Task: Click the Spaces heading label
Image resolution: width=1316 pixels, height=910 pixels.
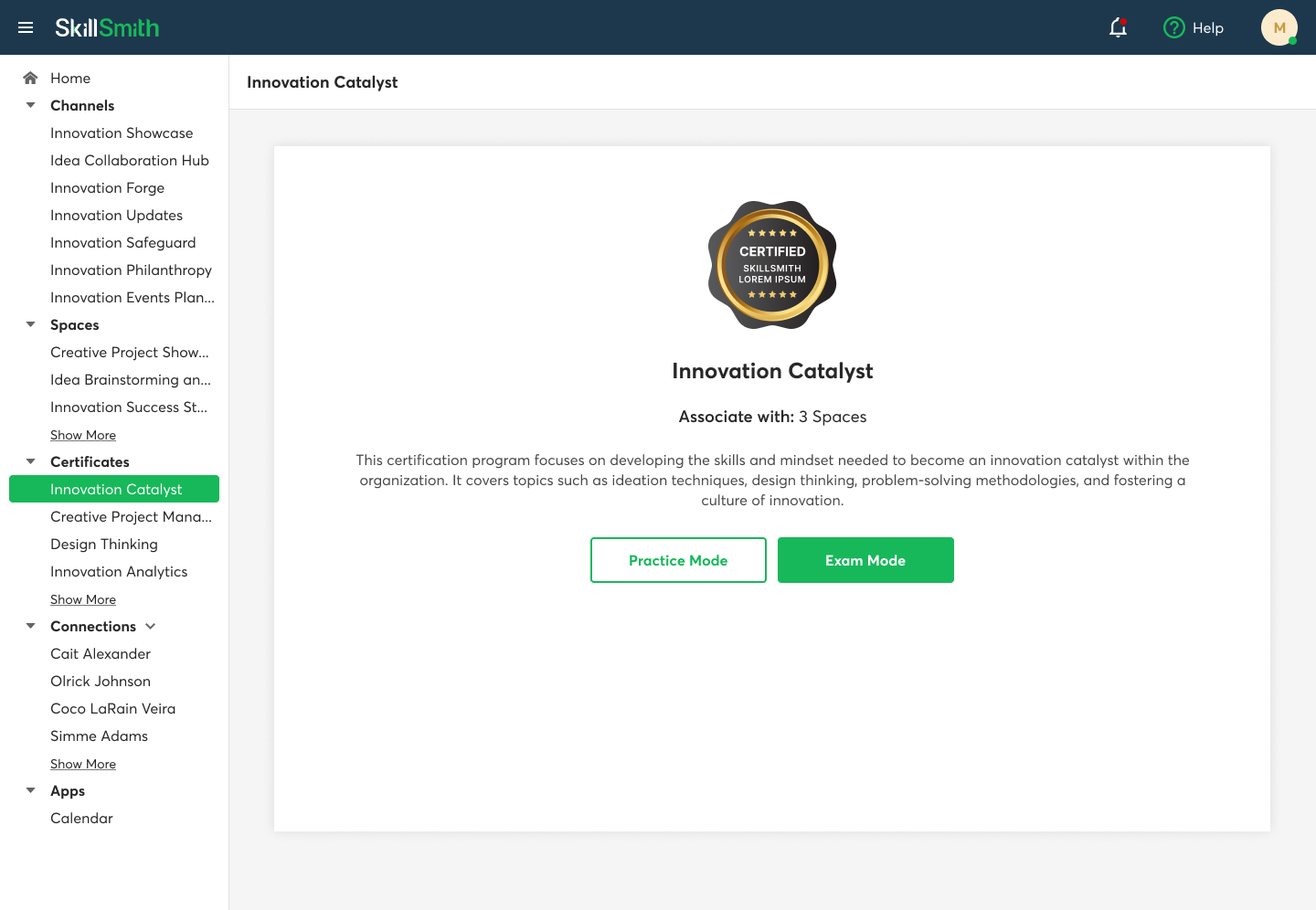Action: point(75,324)
